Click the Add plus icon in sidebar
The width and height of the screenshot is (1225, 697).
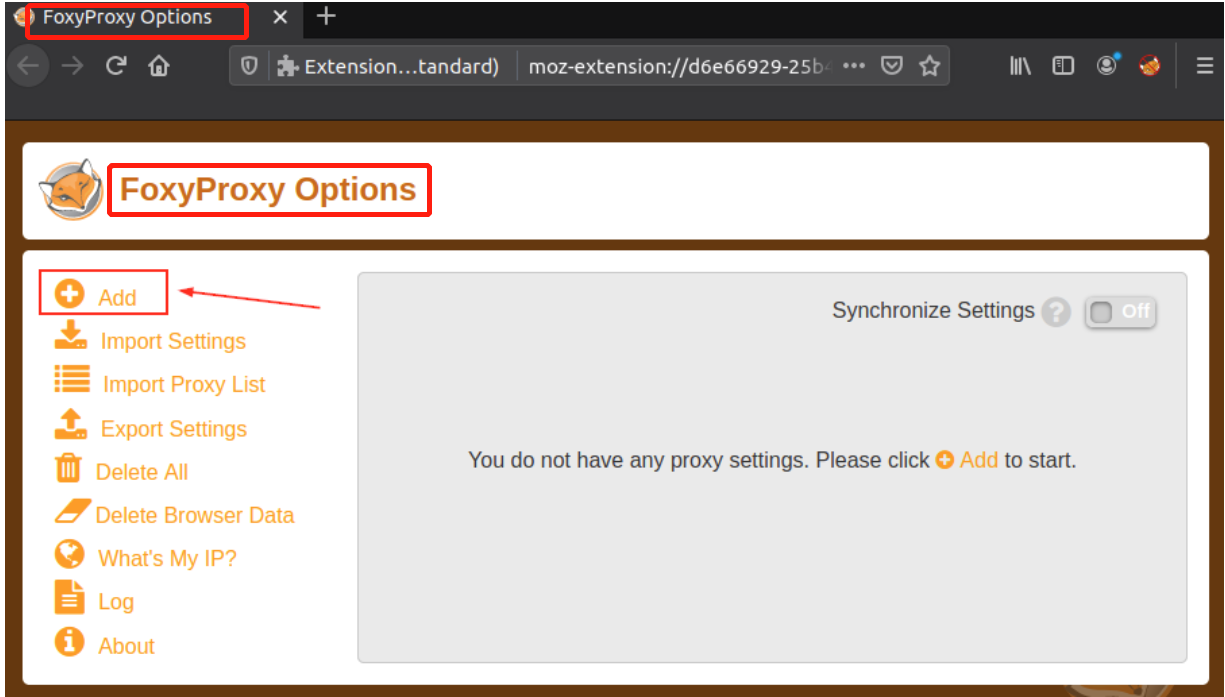(69, 295)
